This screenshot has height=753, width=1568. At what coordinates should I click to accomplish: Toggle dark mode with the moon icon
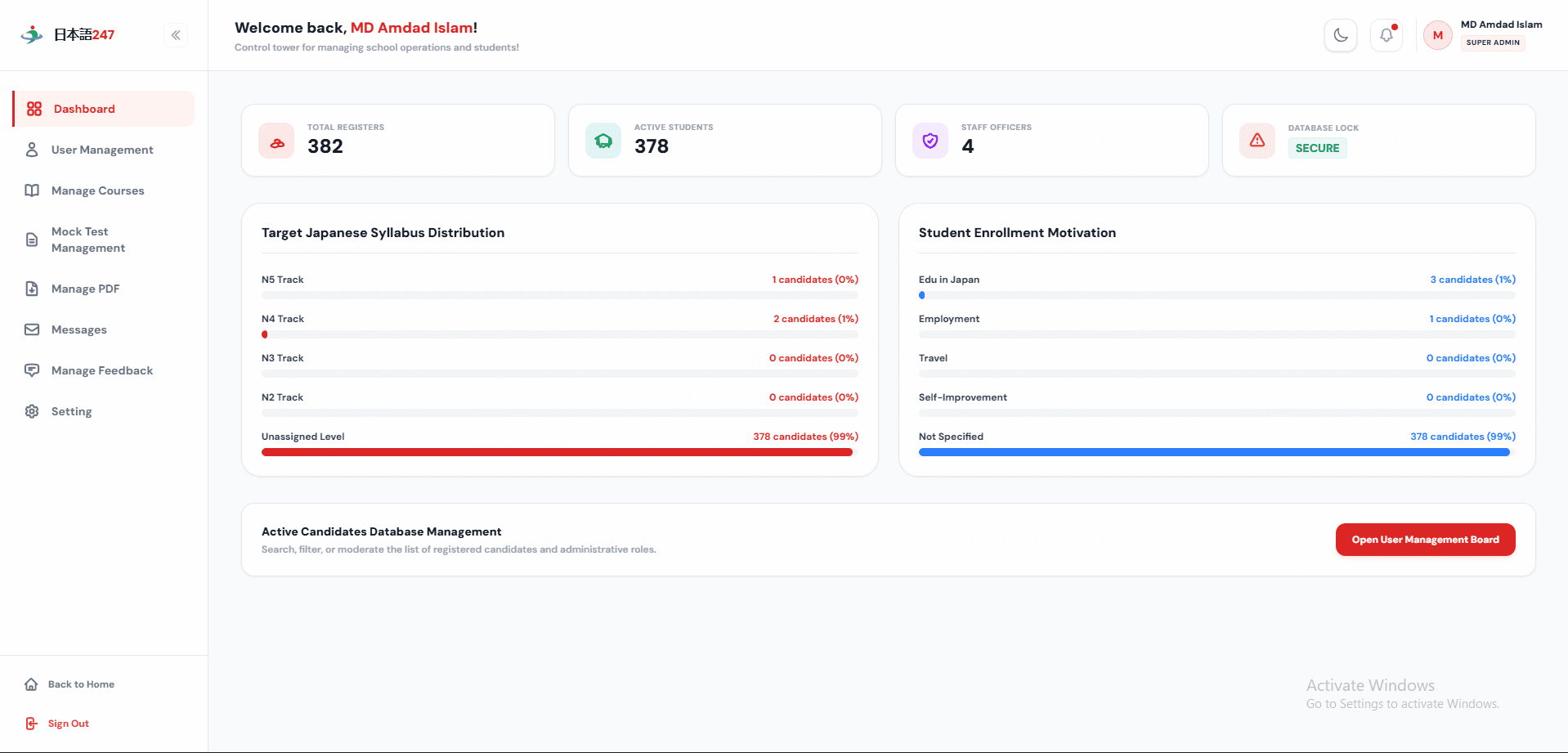[1341, 35]
